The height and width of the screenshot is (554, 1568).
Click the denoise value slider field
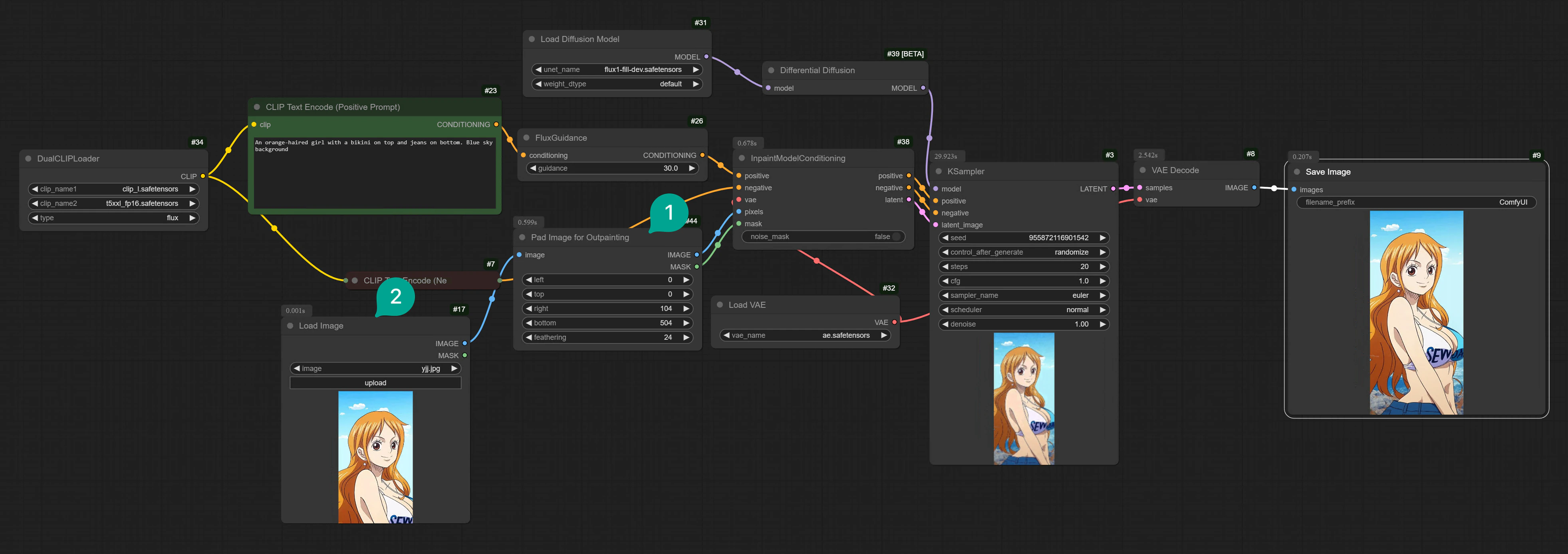tap(1022, 324)
